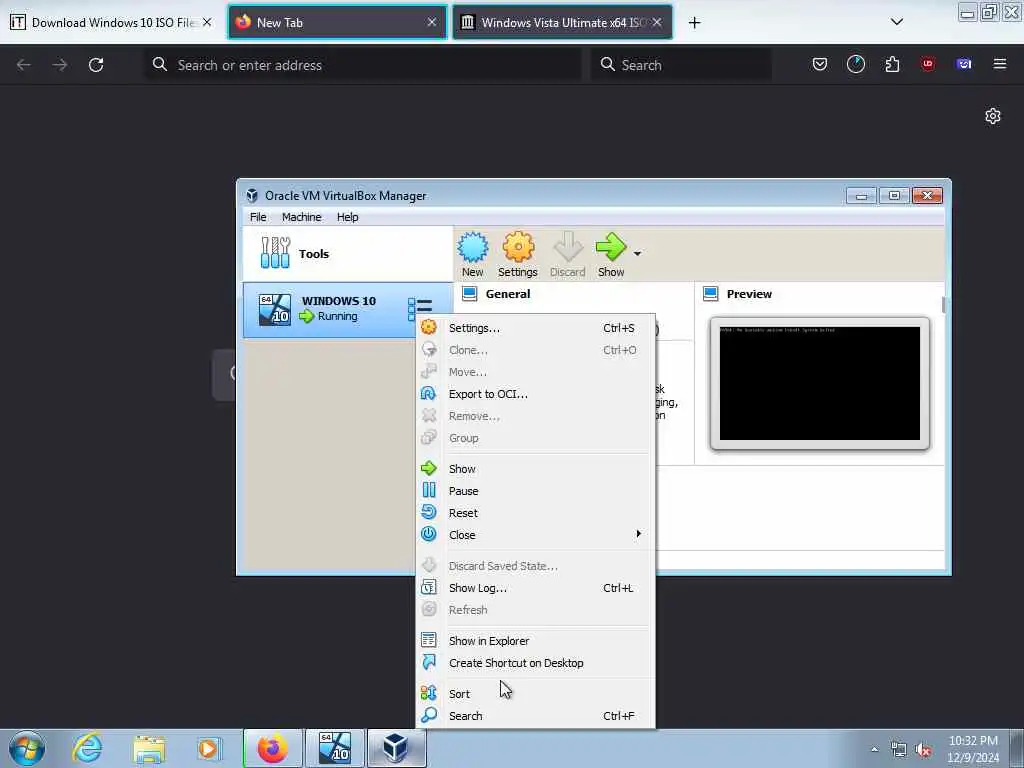Image resolution: width=1024 pixels, height=768 pixels.
Task: Click the magnifier icon beside Search menu entry
Action: 428,714
